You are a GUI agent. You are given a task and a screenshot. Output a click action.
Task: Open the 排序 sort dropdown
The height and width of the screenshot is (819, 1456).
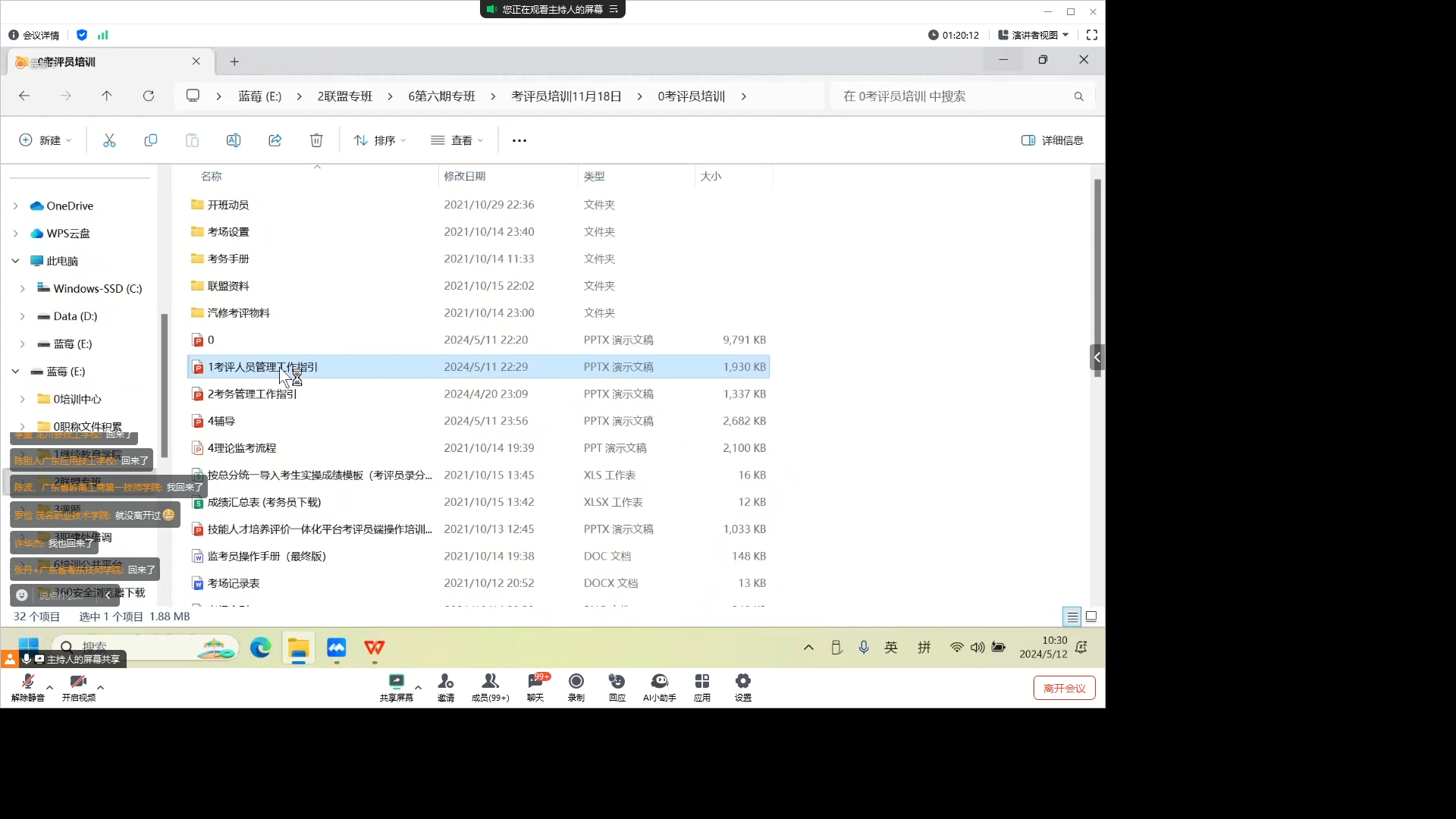379,140
